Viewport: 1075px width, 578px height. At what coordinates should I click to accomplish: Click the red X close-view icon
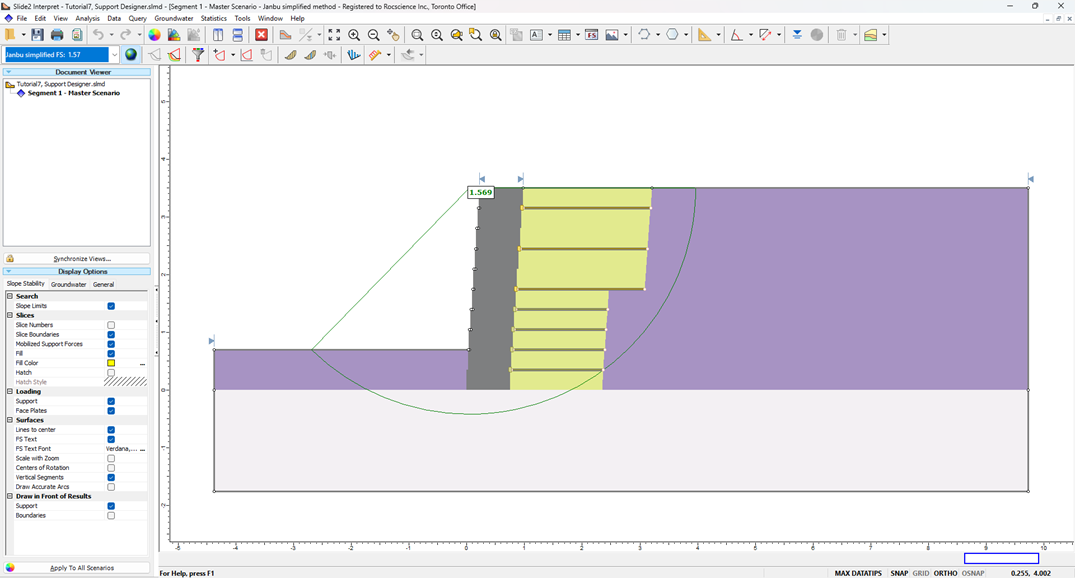pyautogui.click(x=261, y=35)
